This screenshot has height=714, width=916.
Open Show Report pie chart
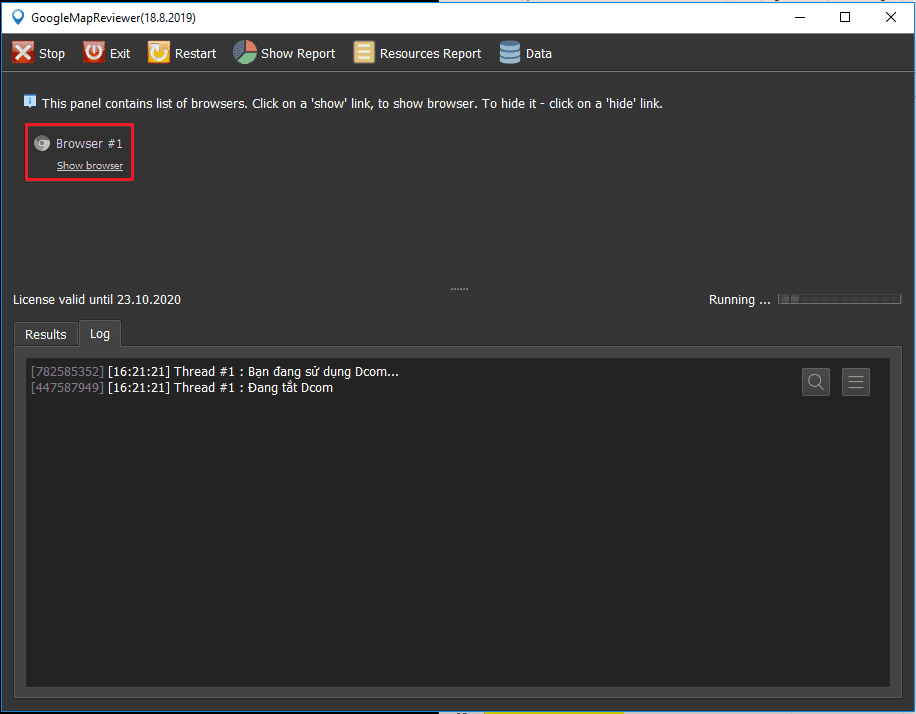pos(245,53)
